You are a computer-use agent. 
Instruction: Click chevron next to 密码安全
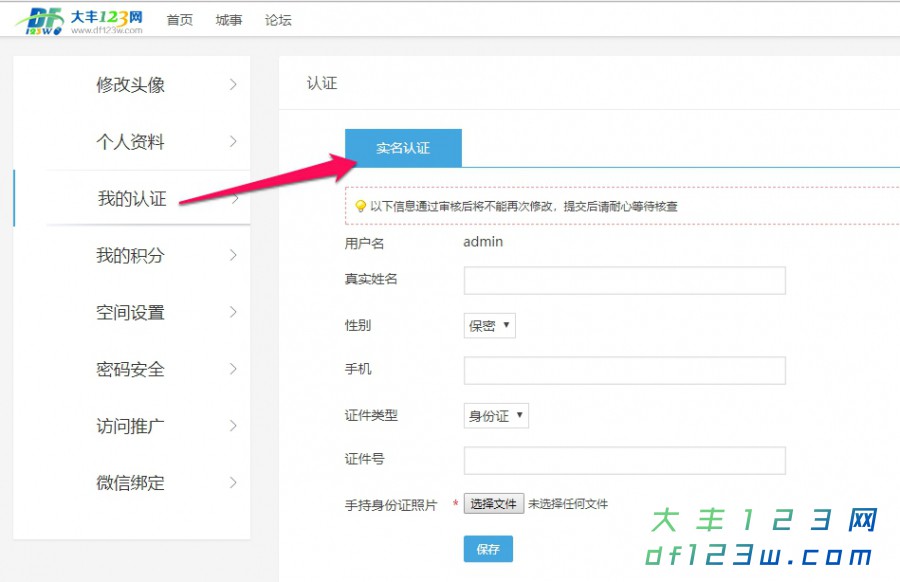pyautogui.click(x=233, y=369)
